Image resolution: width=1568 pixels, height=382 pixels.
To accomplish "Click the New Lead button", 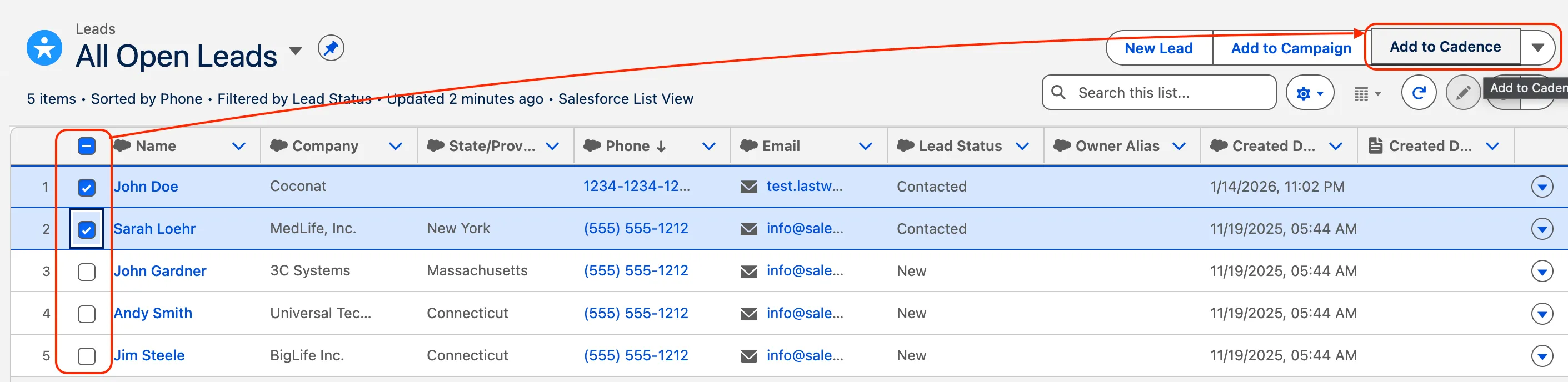I will click(1158, 49).
